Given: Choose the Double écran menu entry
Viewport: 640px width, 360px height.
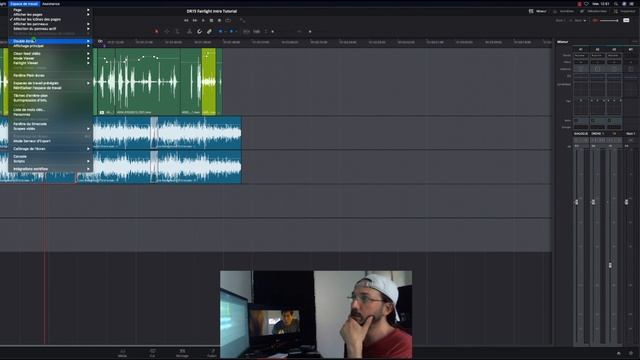Looking at the screenshot, I should [x=50, y=41].
